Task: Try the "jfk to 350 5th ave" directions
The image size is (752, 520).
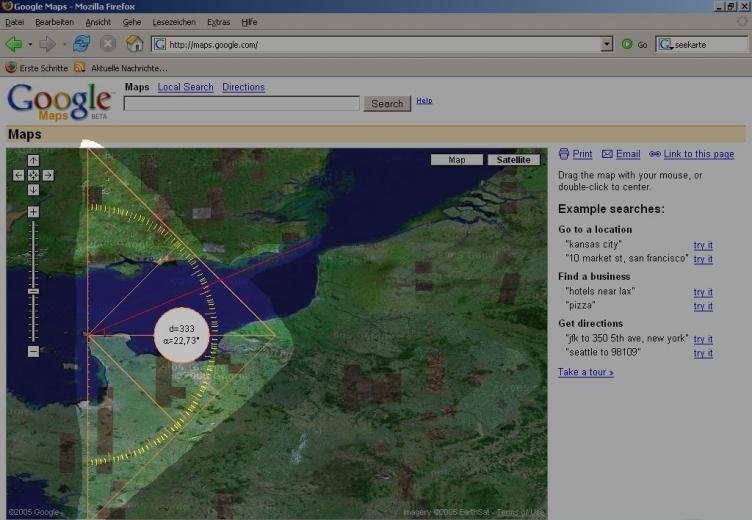Action: pyautogui.click(x=703, y=339)
